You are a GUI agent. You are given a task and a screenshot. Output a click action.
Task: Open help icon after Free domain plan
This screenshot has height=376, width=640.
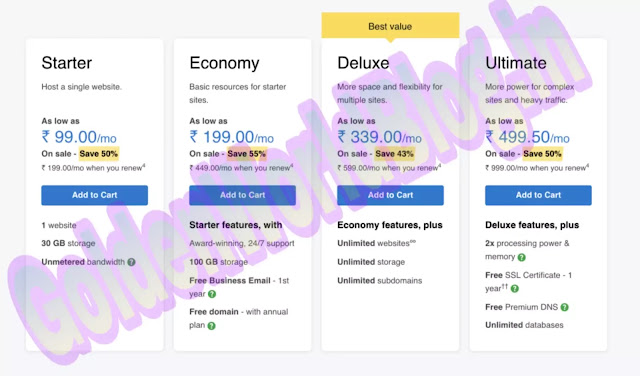click(211, 326)
